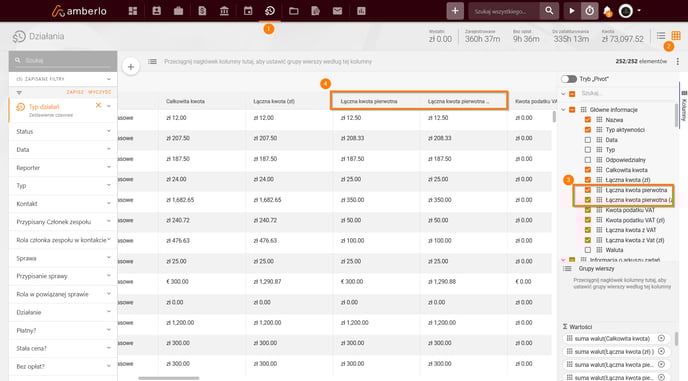The height and width of the screenshot is (381, 688).
Task: Click the round plus add-activity button
Action: point(131,67)
